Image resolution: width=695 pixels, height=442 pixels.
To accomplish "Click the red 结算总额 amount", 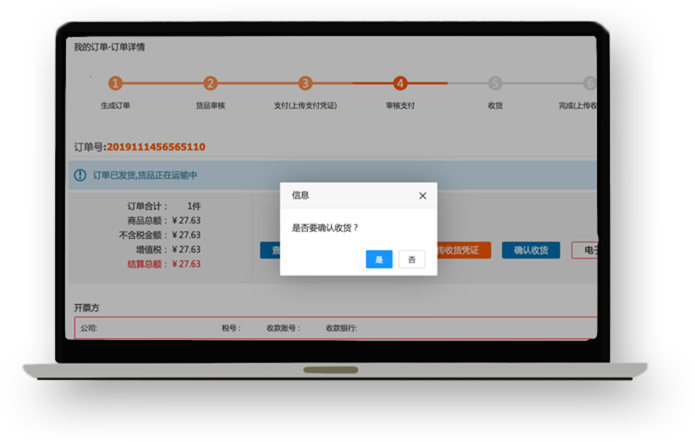I will click(x=187, y=264).
